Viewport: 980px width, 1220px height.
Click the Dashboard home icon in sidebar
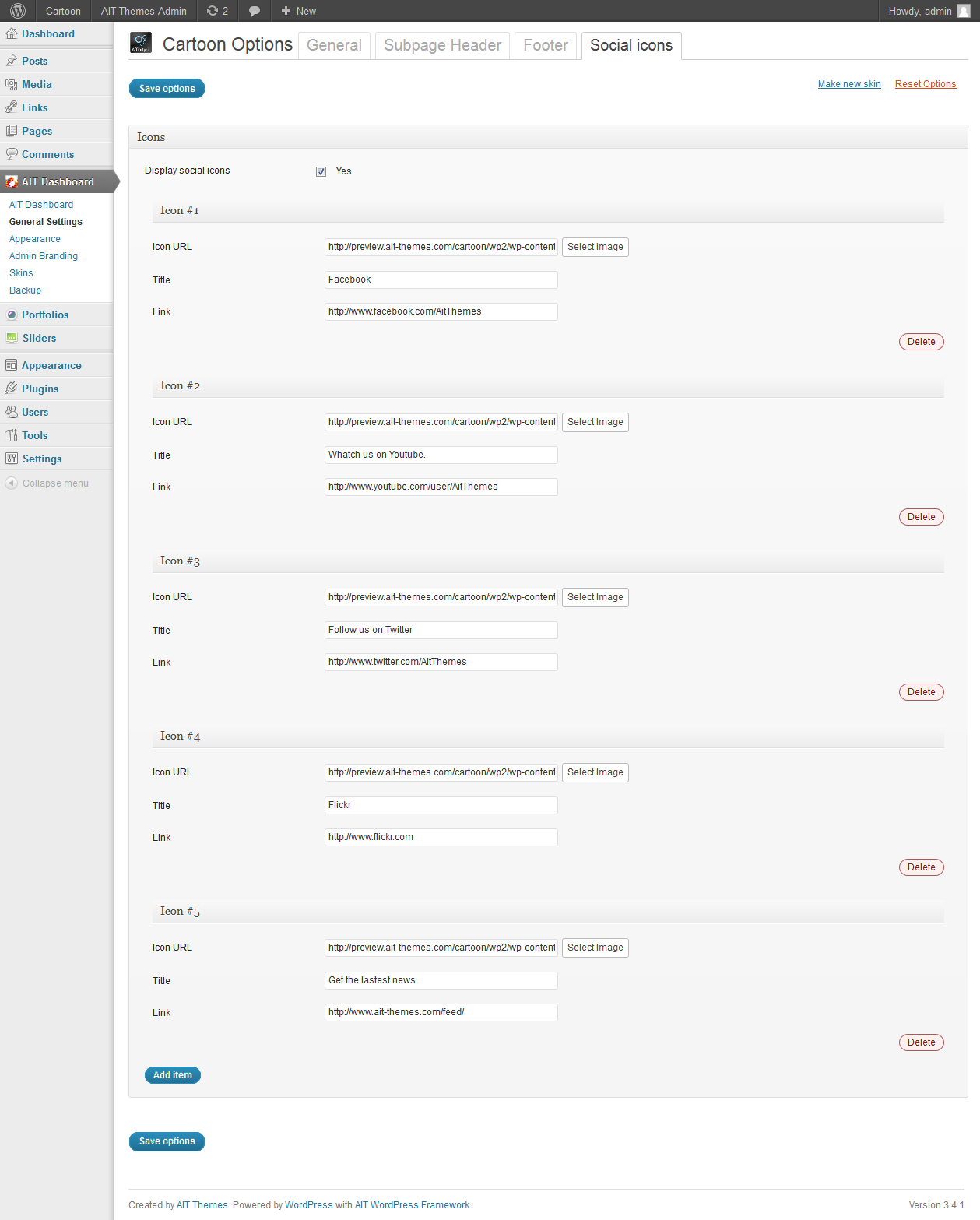[x=12, y=33]
